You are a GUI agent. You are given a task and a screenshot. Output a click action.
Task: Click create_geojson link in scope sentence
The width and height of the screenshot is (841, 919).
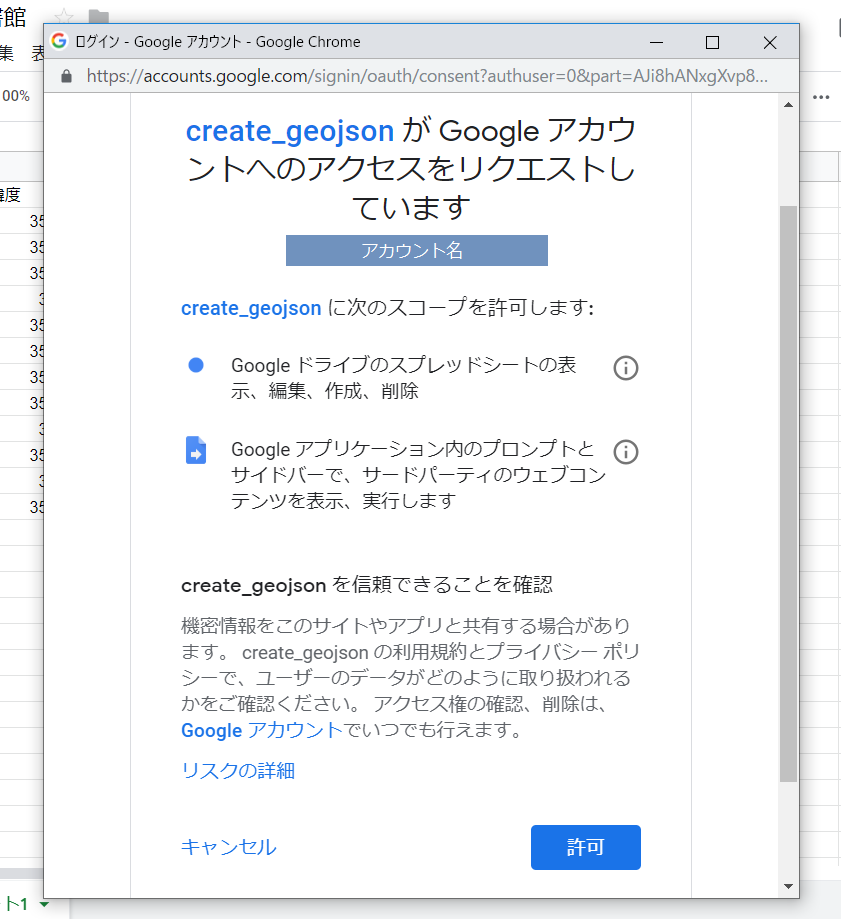click(x=251, y=308)
